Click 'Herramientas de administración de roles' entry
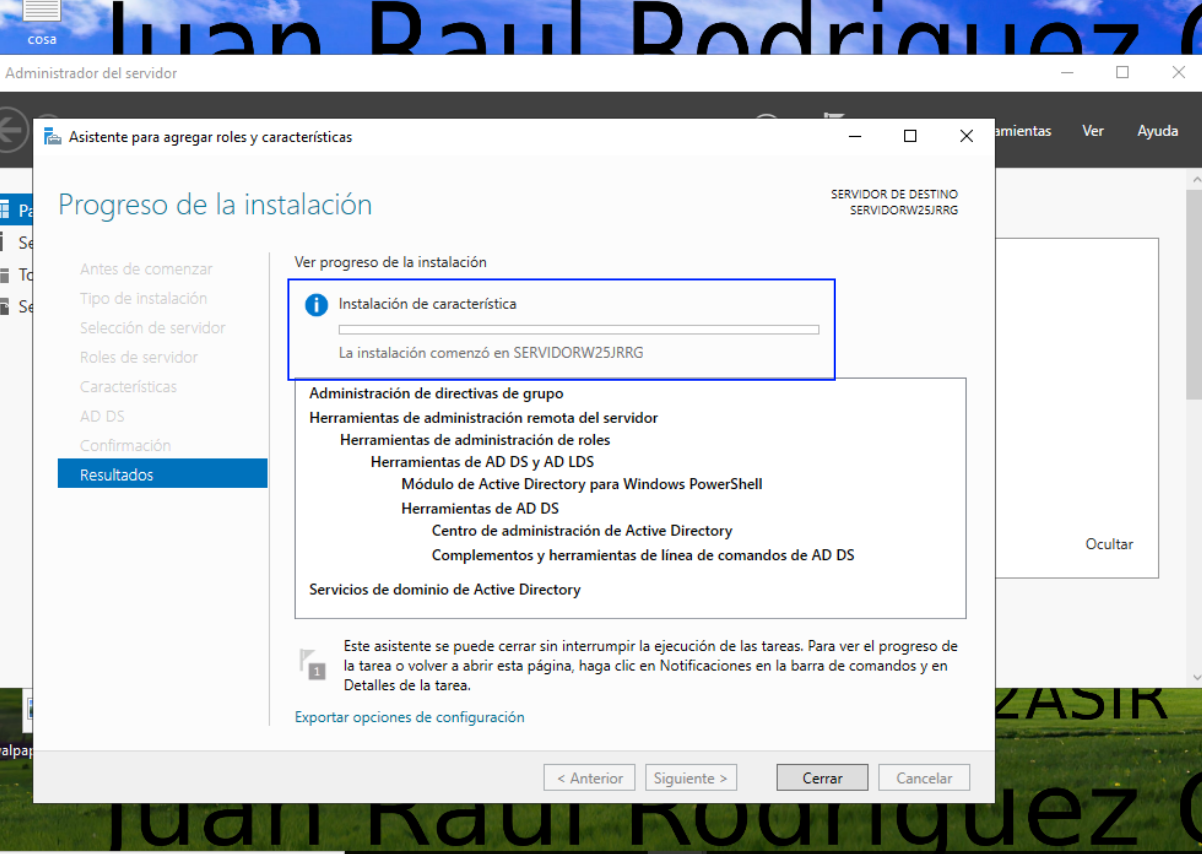Screen dimensions: 1202x854 [475, 440]
